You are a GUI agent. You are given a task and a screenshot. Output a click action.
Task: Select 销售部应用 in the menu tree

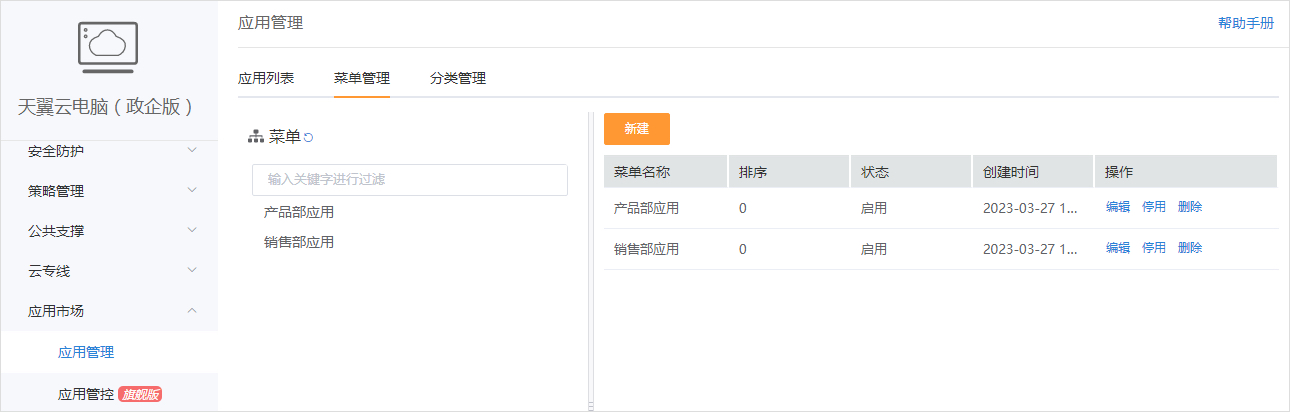click(299, 242)
